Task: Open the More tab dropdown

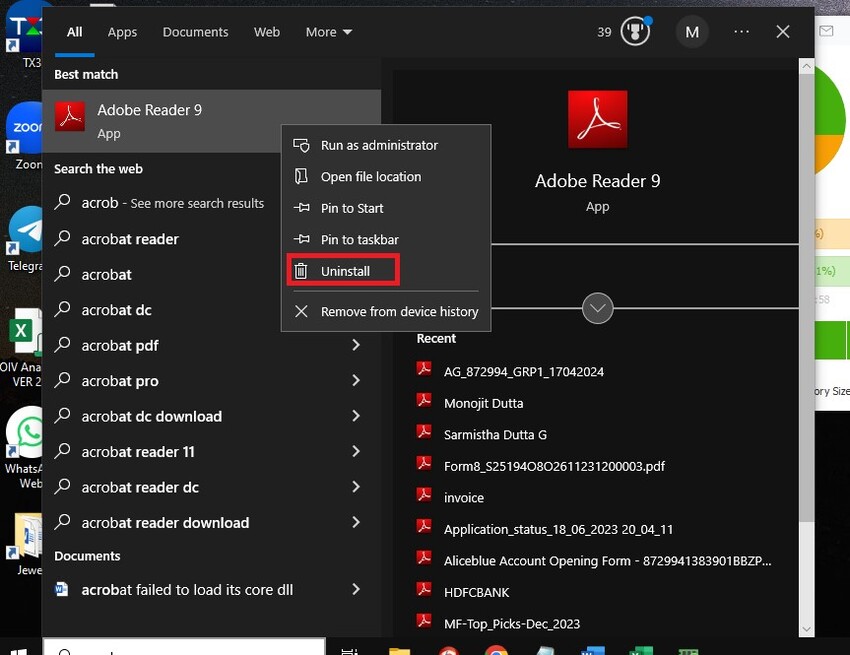Action: 328,31
